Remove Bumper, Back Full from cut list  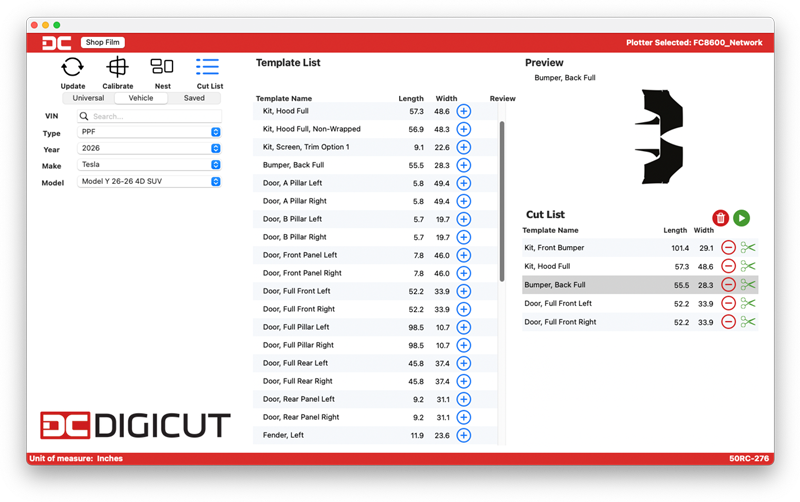pyautogui.click(x=728, y=285)
